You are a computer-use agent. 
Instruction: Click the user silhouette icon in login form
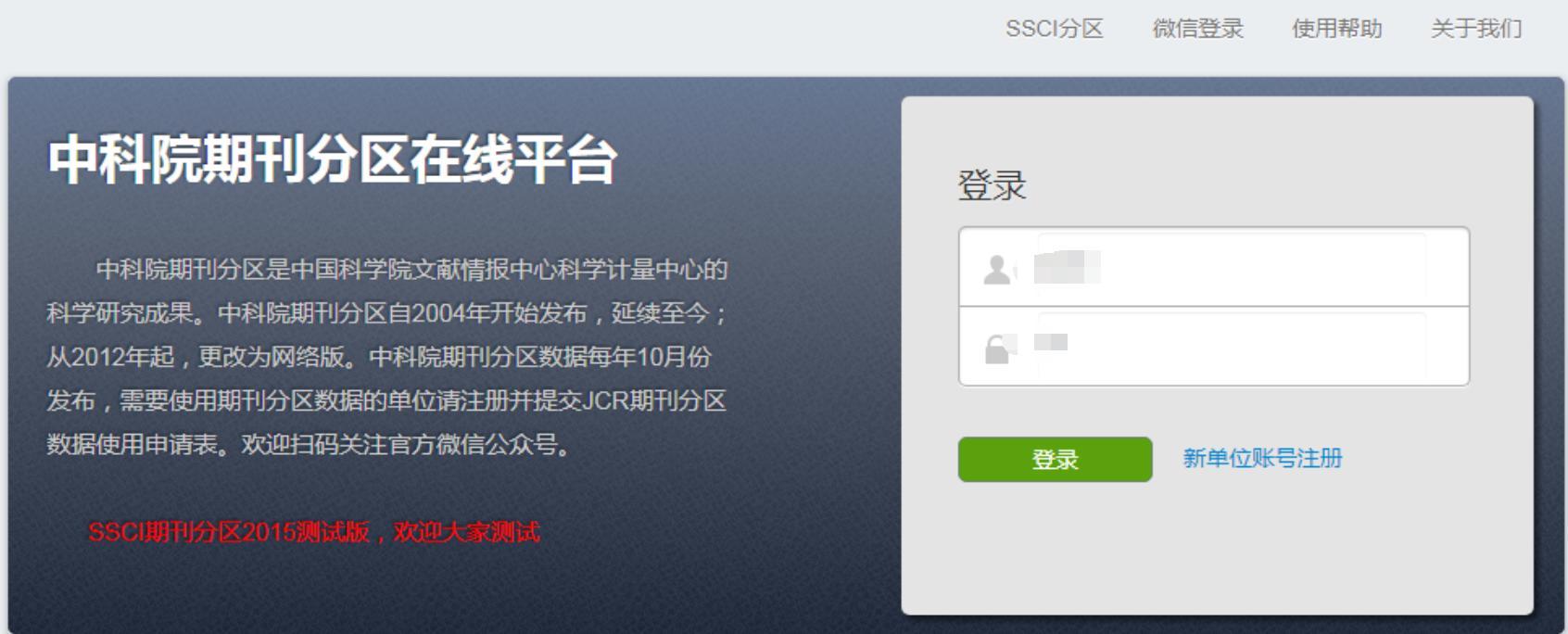(997, 269)
